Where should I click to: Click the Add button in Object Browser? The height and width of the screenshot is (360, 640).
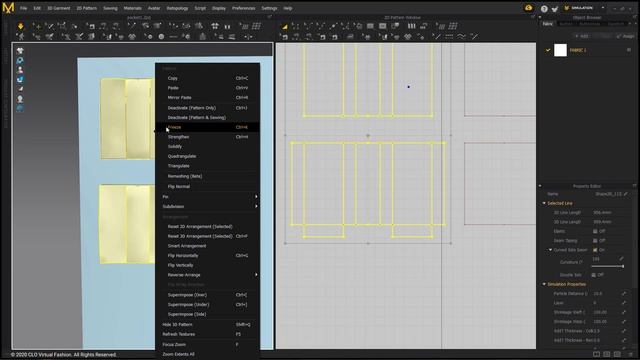pos(582,36)
